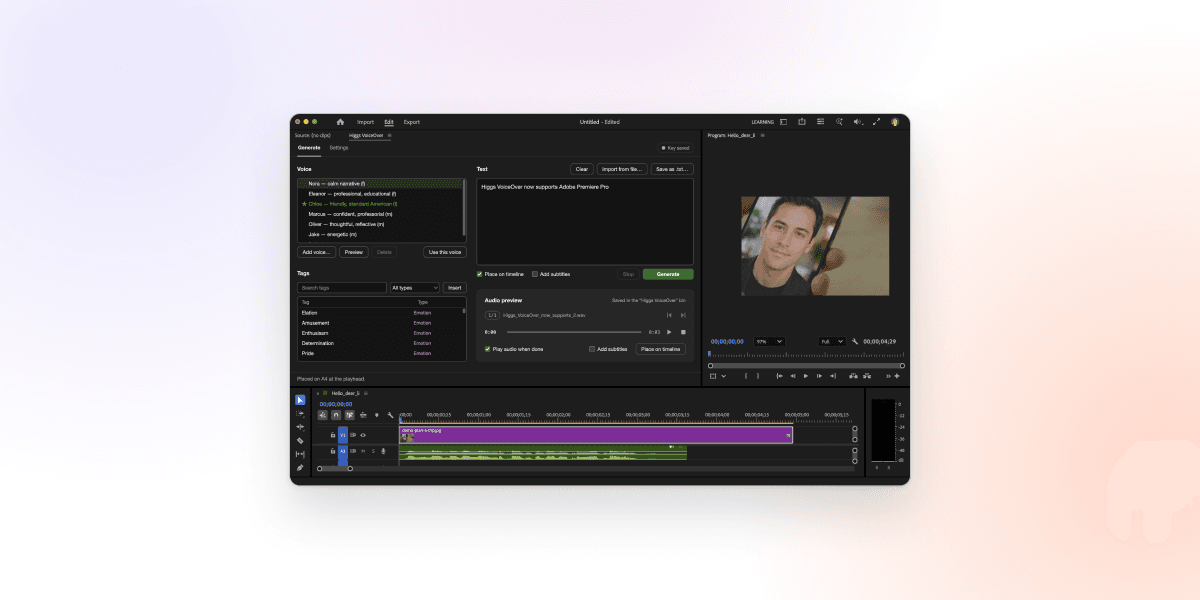Select the Track Select Forward tool

pos(300,413)
